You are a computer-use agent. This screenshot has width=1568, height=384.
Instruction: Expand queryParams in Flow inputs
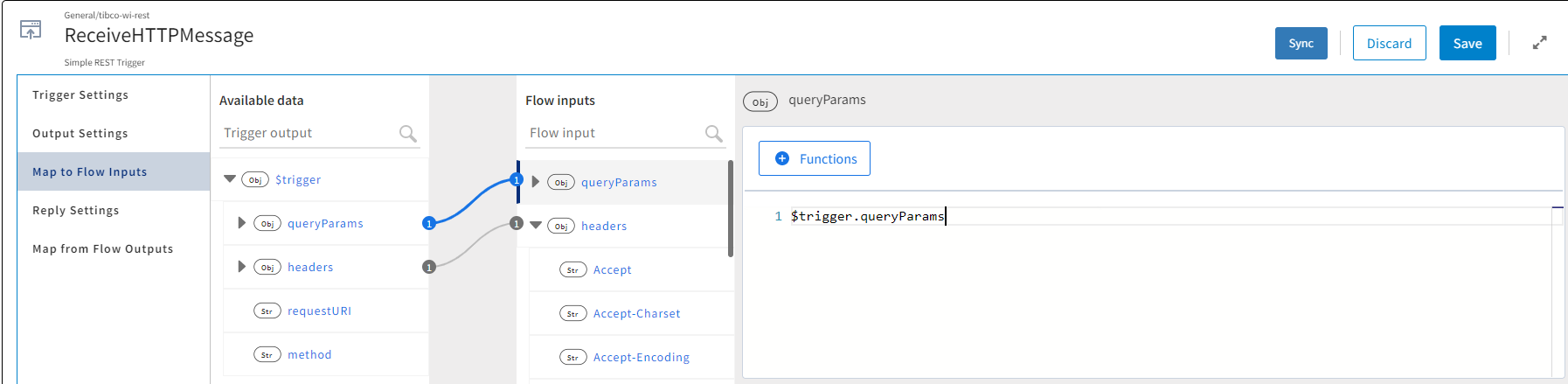click(536, 182)
